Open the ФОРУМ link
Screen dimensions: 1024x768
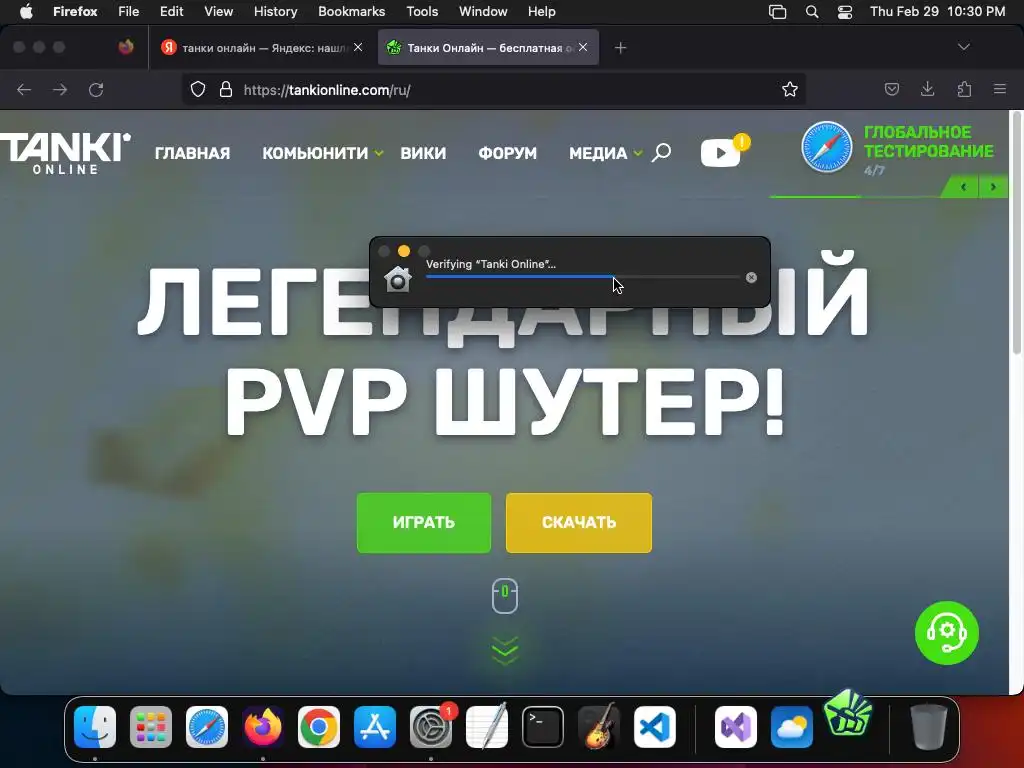coord(507,153)
